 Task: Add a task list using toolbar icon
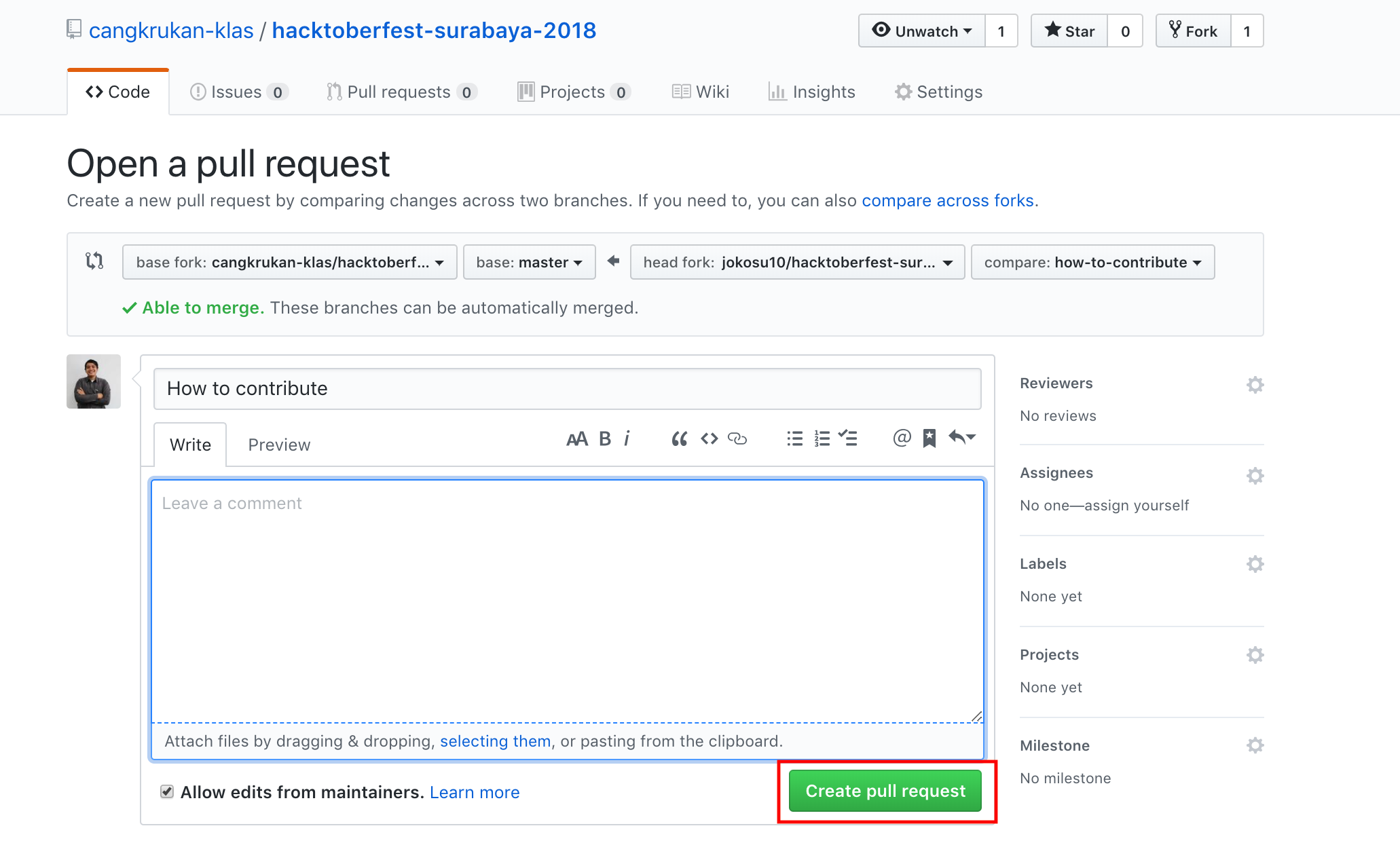847,438
